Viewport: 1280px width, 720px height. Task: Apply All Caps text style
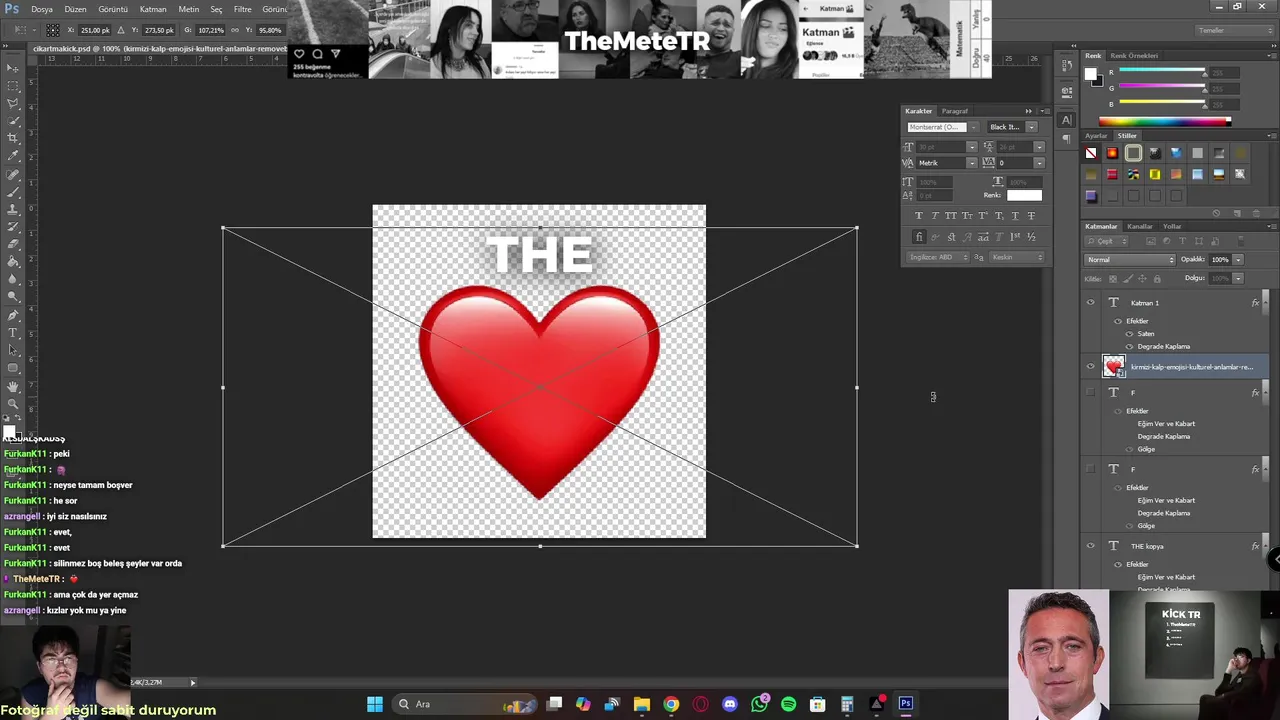tap(951, 216)
